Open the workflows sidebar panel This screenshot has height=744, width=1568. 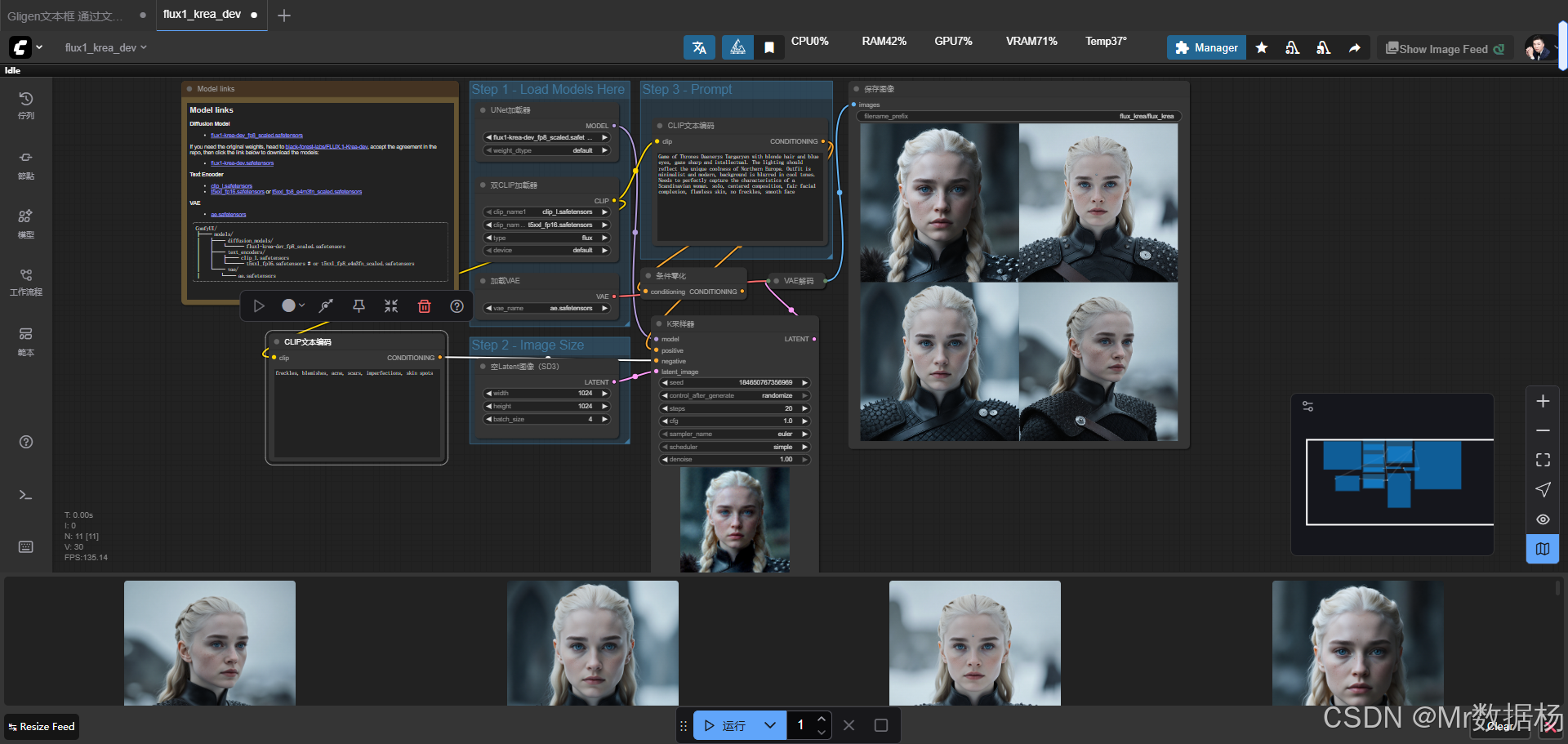[x=26, y=282]
